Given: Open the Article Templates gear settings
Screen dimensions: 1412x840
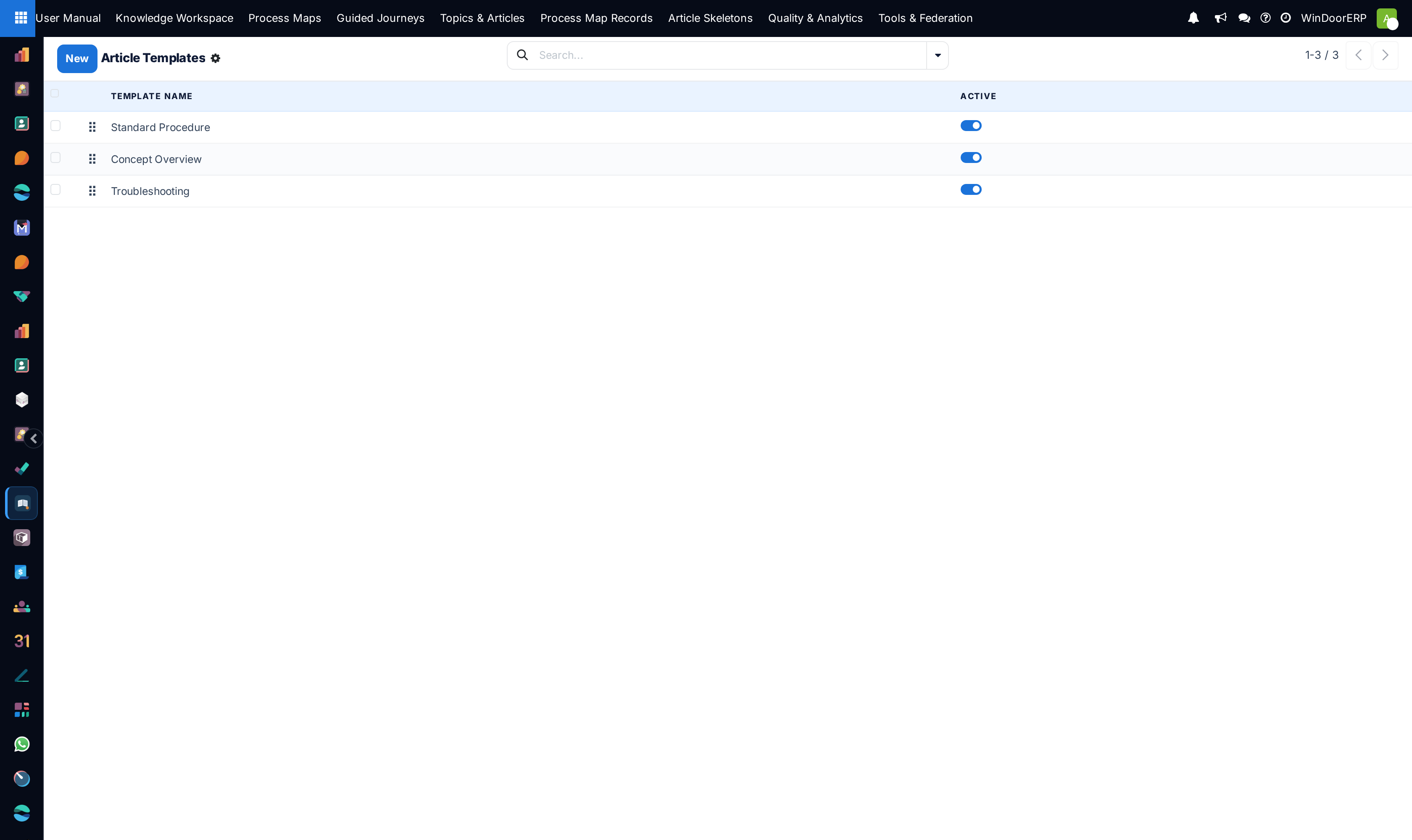Looking at the screenshot, I should 215,58.
